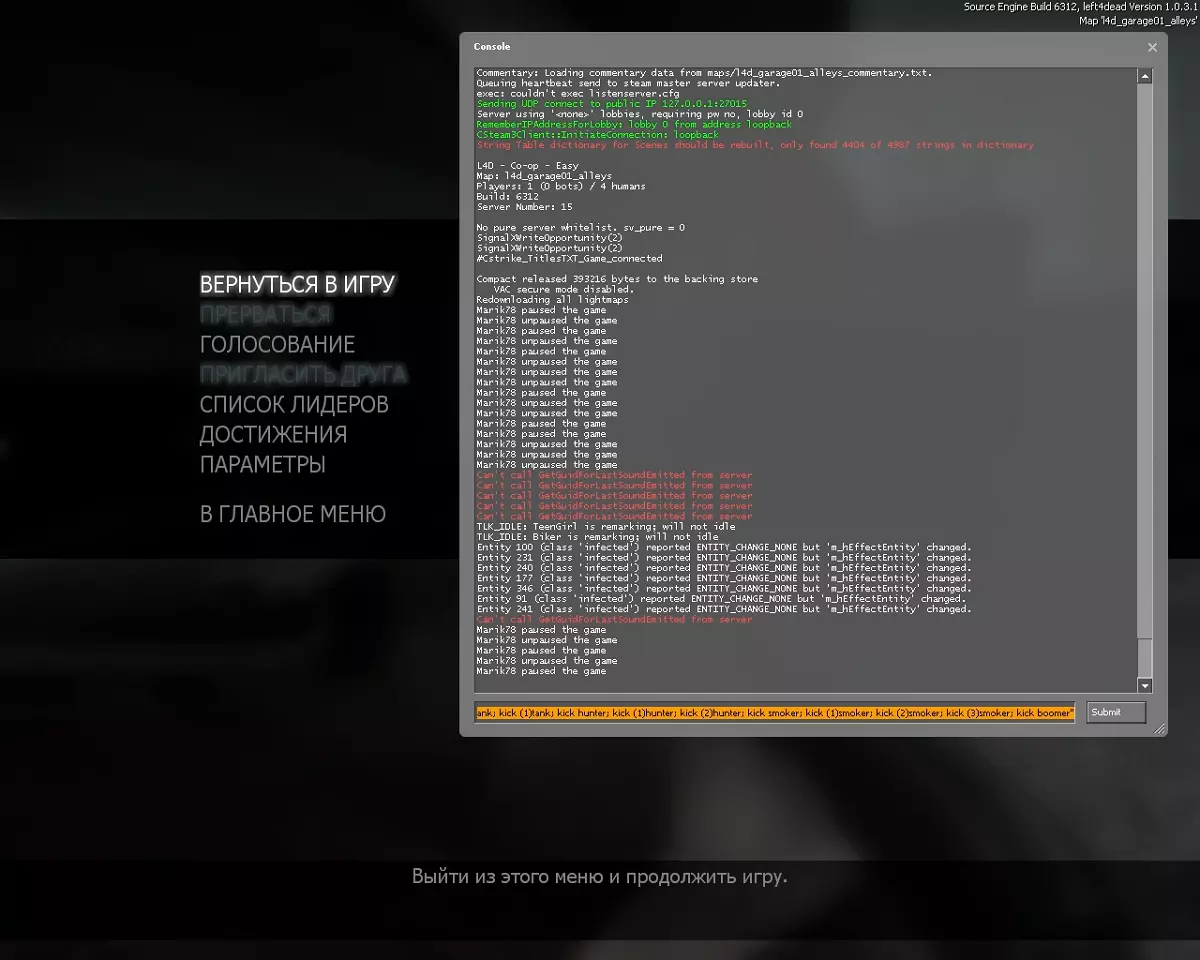Click red 'String Table dictionary' error line
The width and height of the screenshot is (1200, 960).
tap(755, 145)
